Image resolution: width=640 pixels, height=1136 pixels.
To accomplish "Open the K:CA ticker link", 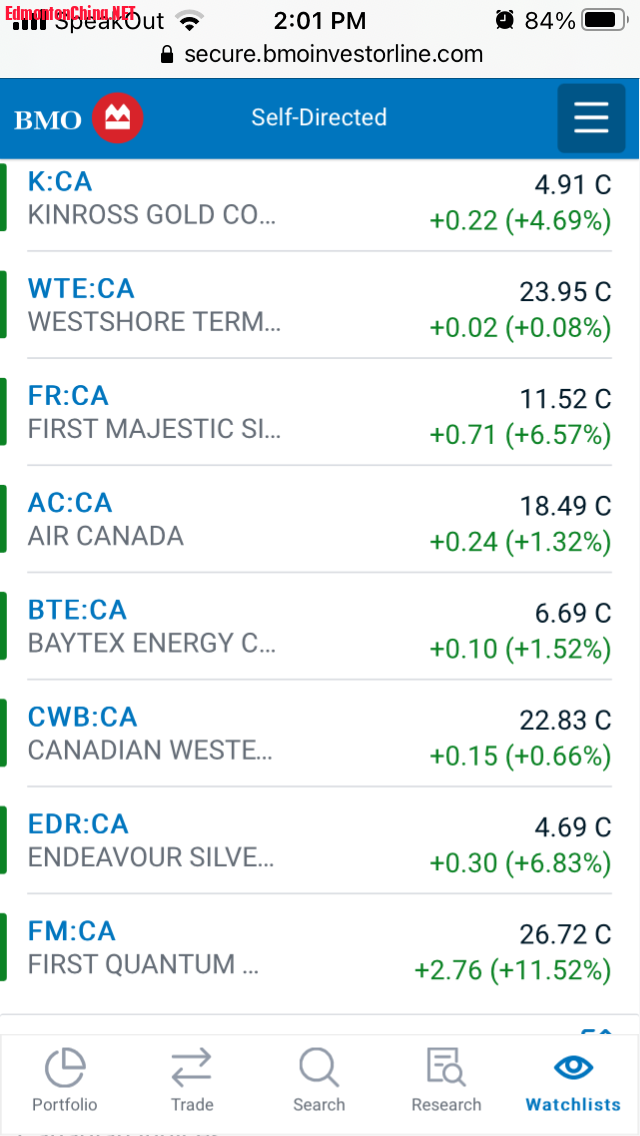I will pyautogui.click(x=60, y=181).
